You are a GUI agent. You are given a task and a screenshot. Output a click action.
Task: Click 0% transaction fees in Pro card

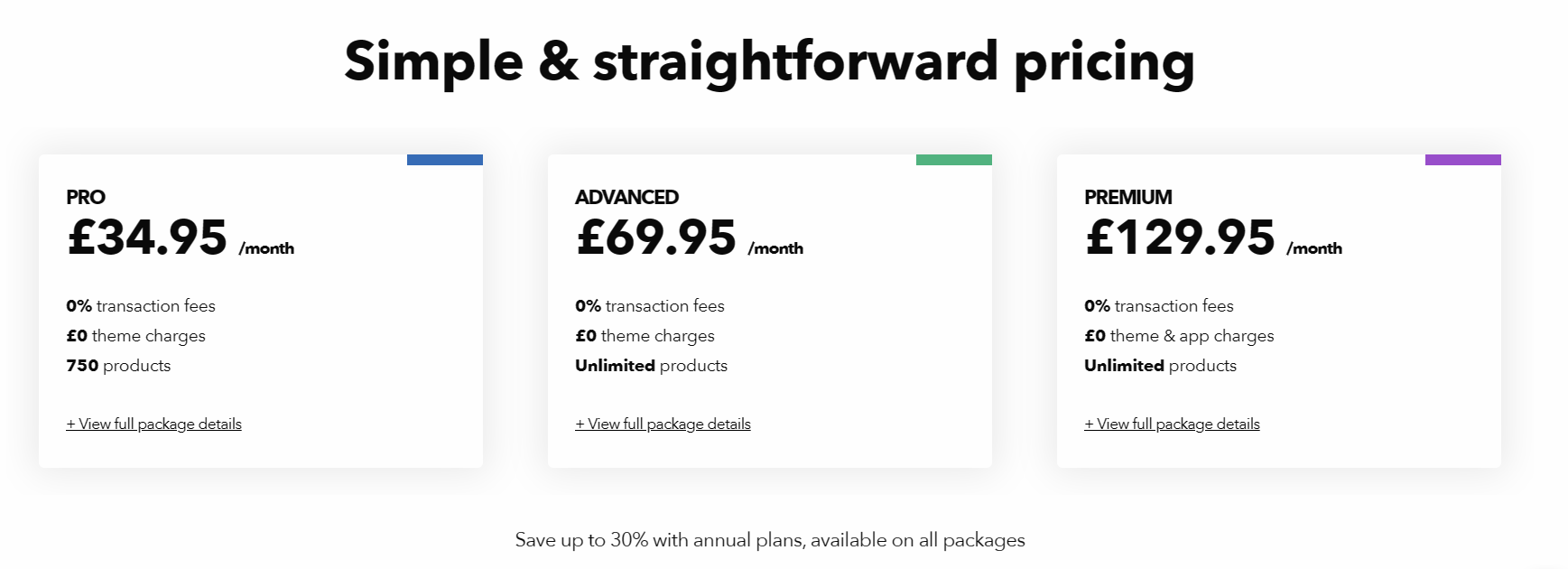point(141,306)
